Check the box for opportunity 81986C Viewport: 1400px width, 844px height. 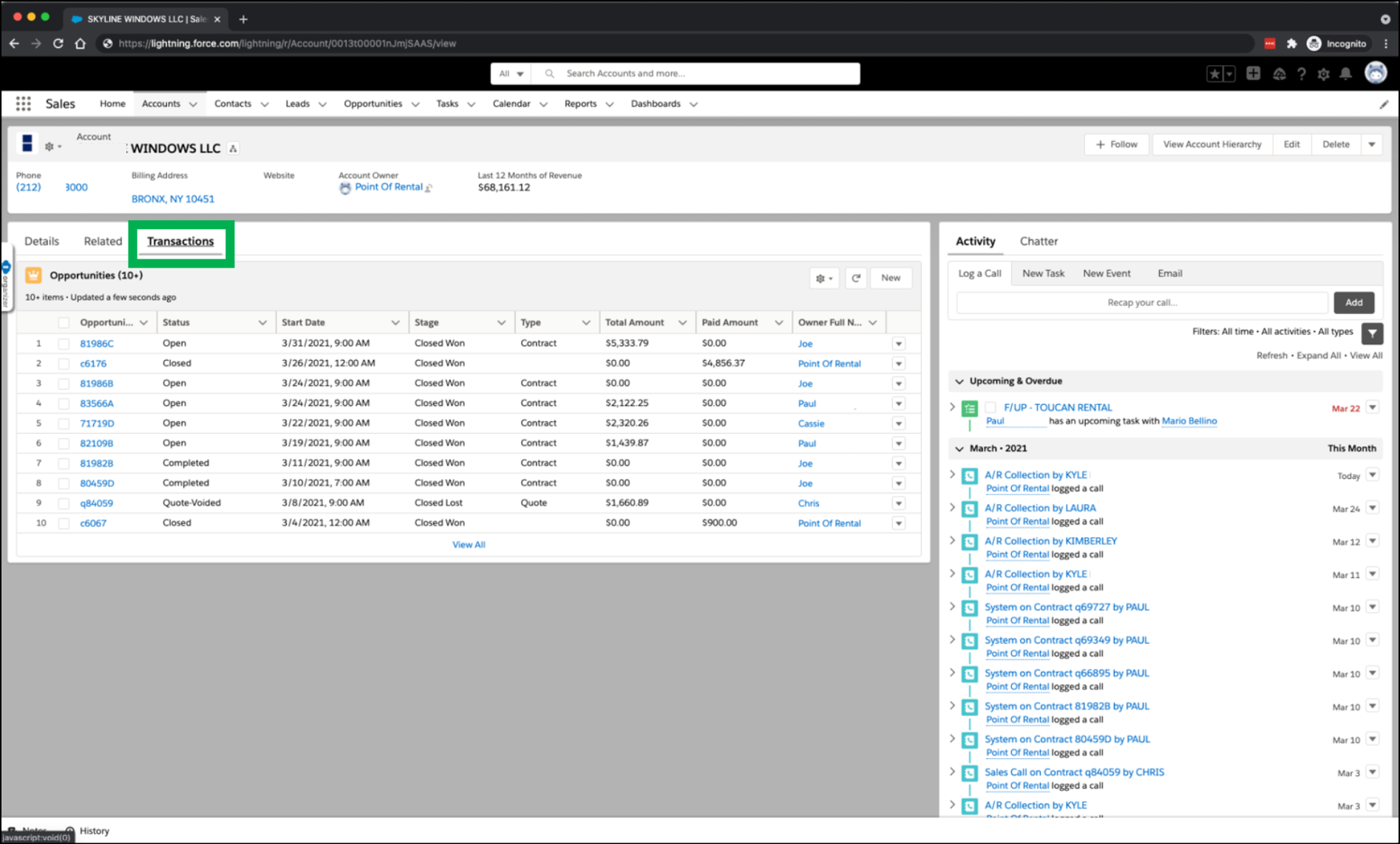(x=64, y=344)
